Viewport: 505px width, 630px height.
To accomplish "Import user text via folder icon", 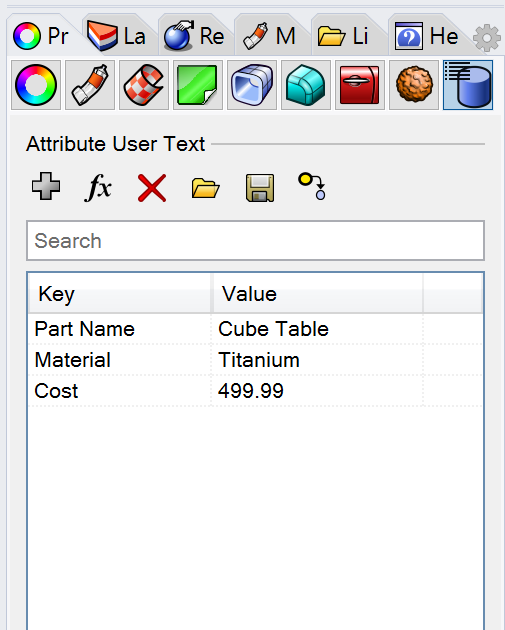I will point(206,188).
